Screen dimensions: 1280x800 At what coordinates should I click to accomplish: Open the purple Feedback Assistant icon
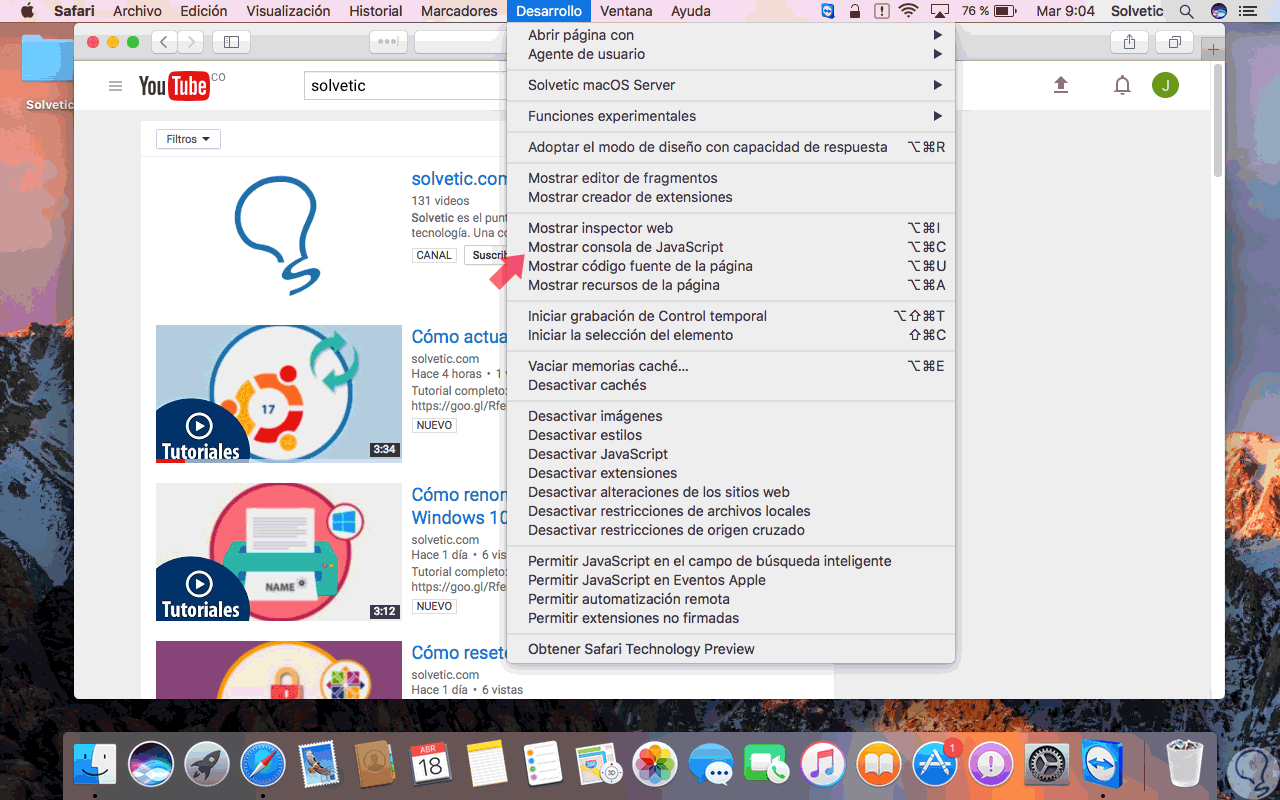point(991,765)
